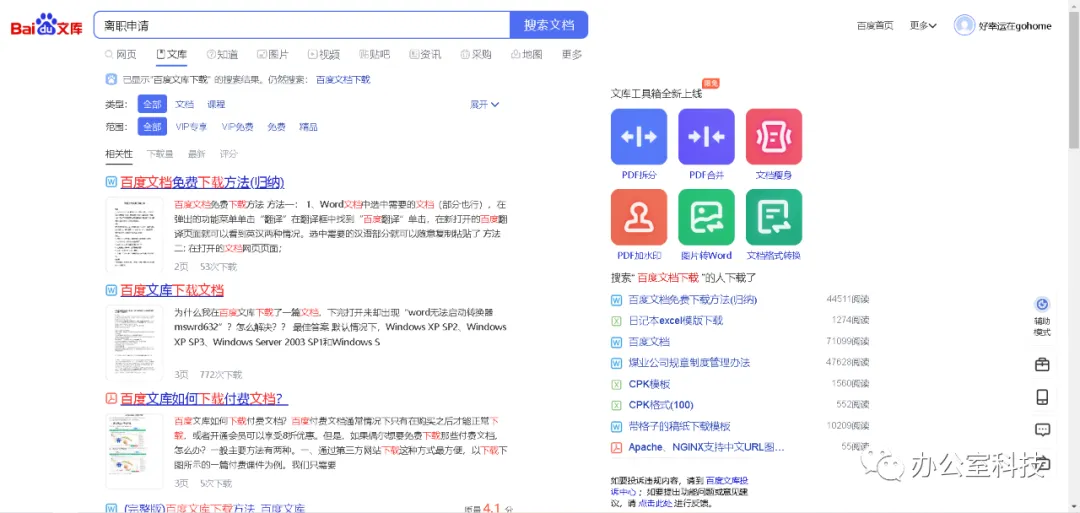Open the PDF拆分 tool icon
1080x513 pixels.
pyautogui.click(x=638, y=136)
